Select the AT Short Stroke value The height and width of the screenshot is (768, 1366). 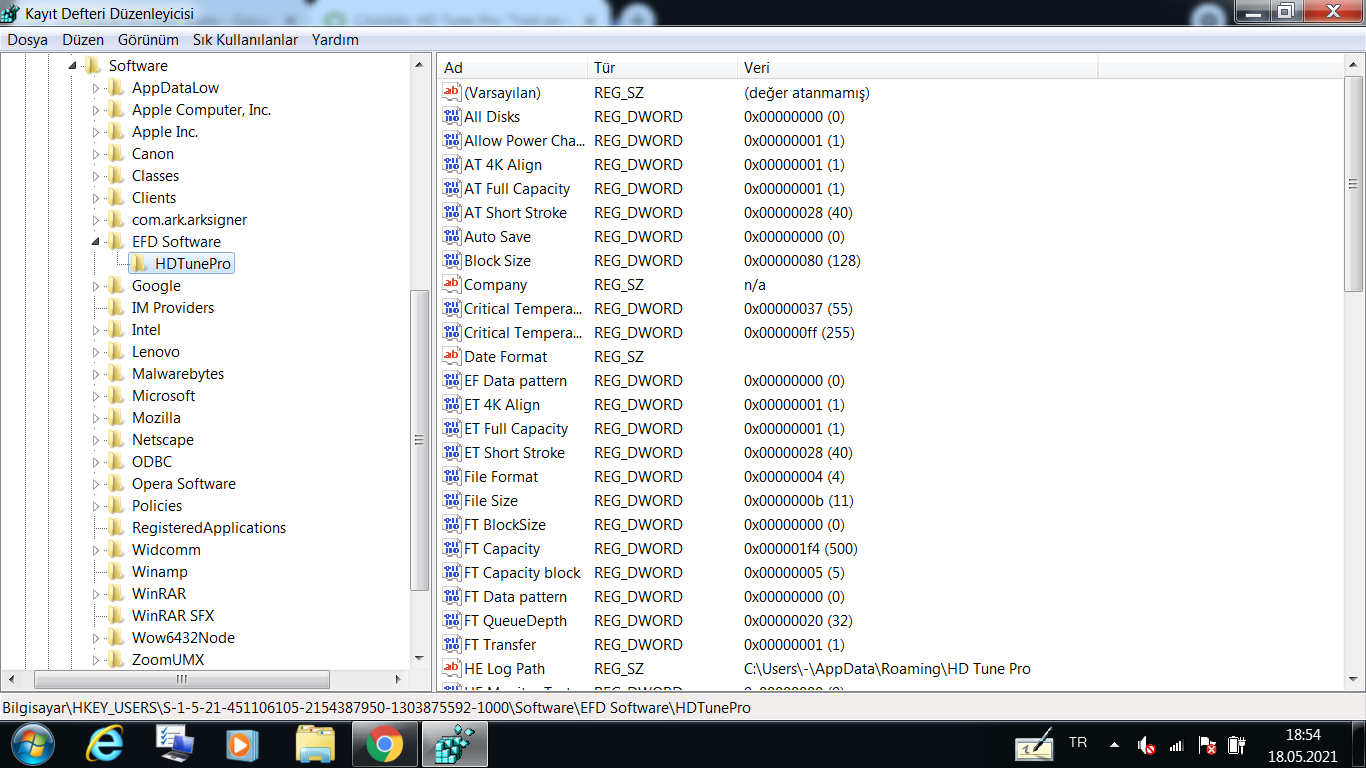(x=515, y=213)
